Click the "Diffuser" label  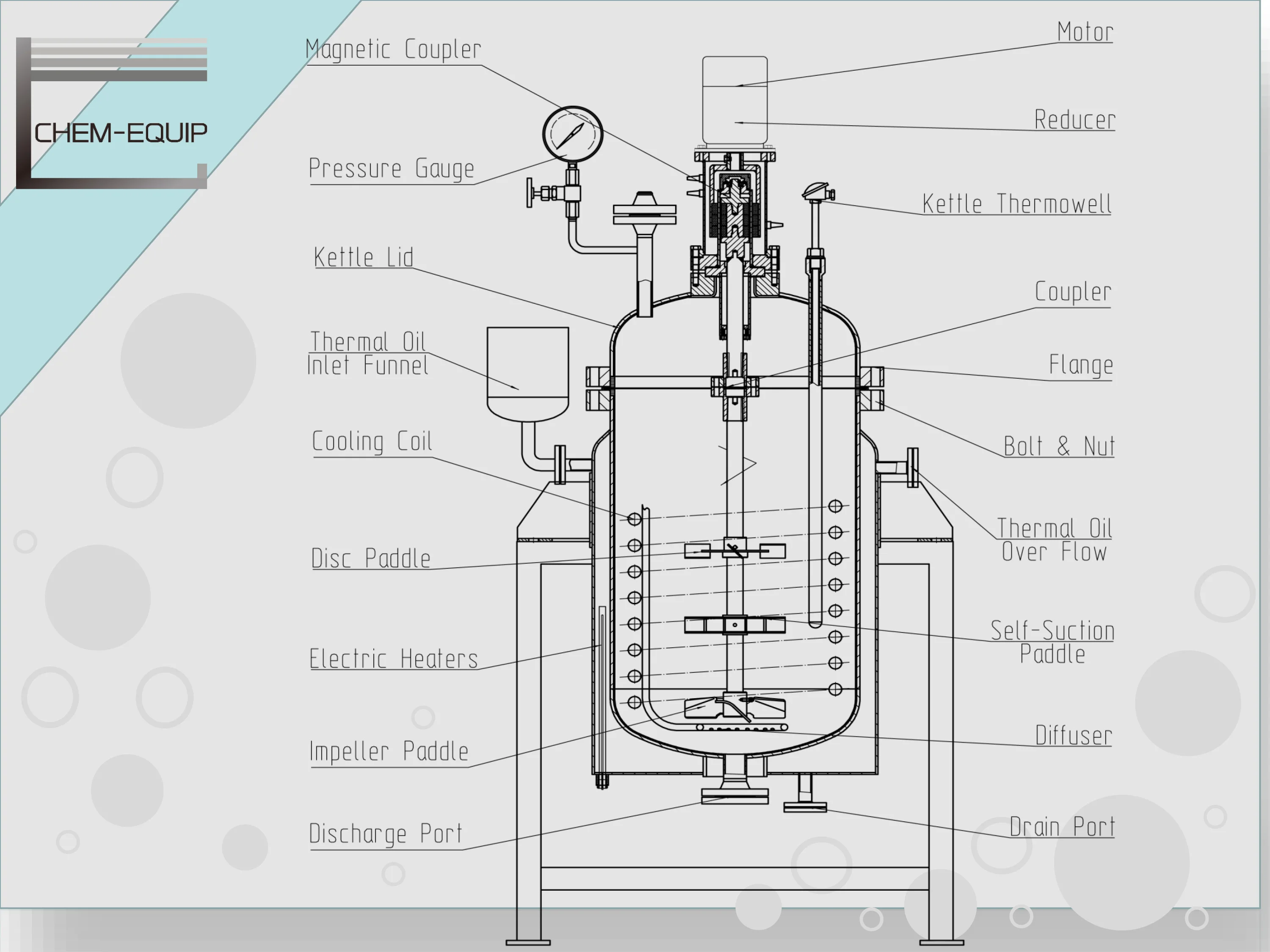(1074, 736)
